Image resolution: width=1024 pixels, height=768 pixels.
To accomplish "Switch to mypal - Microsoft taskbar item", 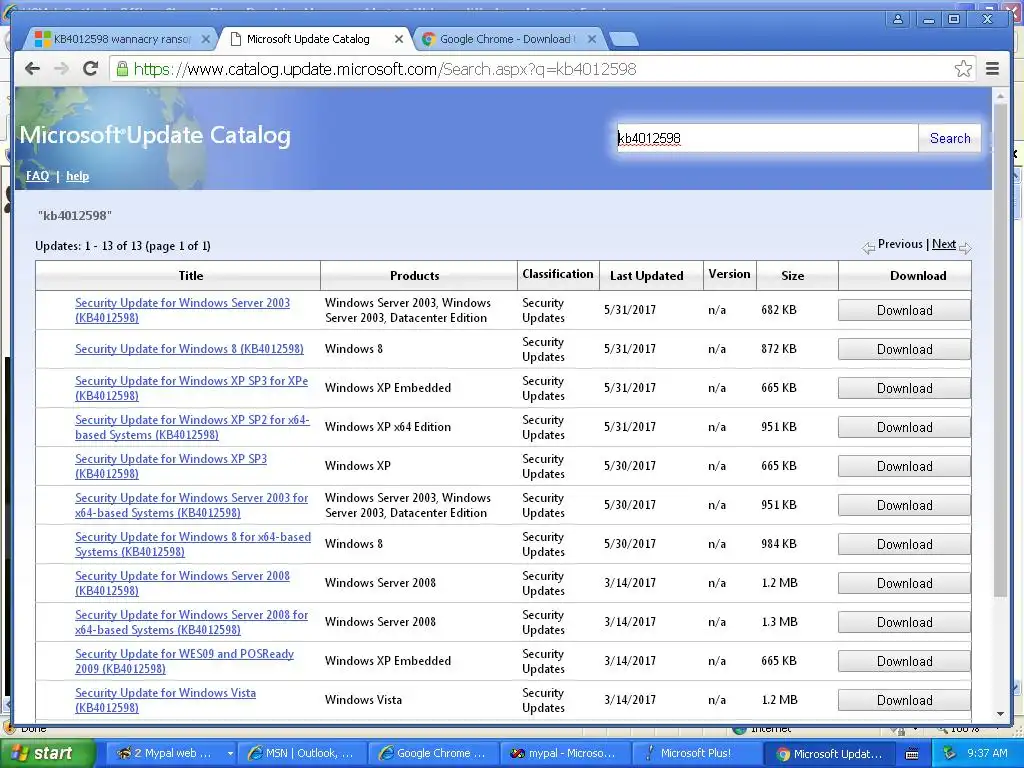I will (564, 753).
